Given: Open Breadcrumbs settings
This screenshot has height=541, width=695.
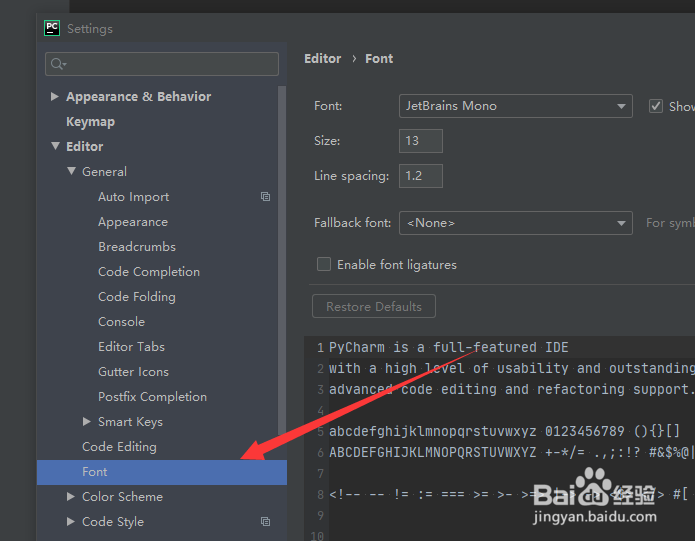Looking at the screenshot, I should click(137, 246).
